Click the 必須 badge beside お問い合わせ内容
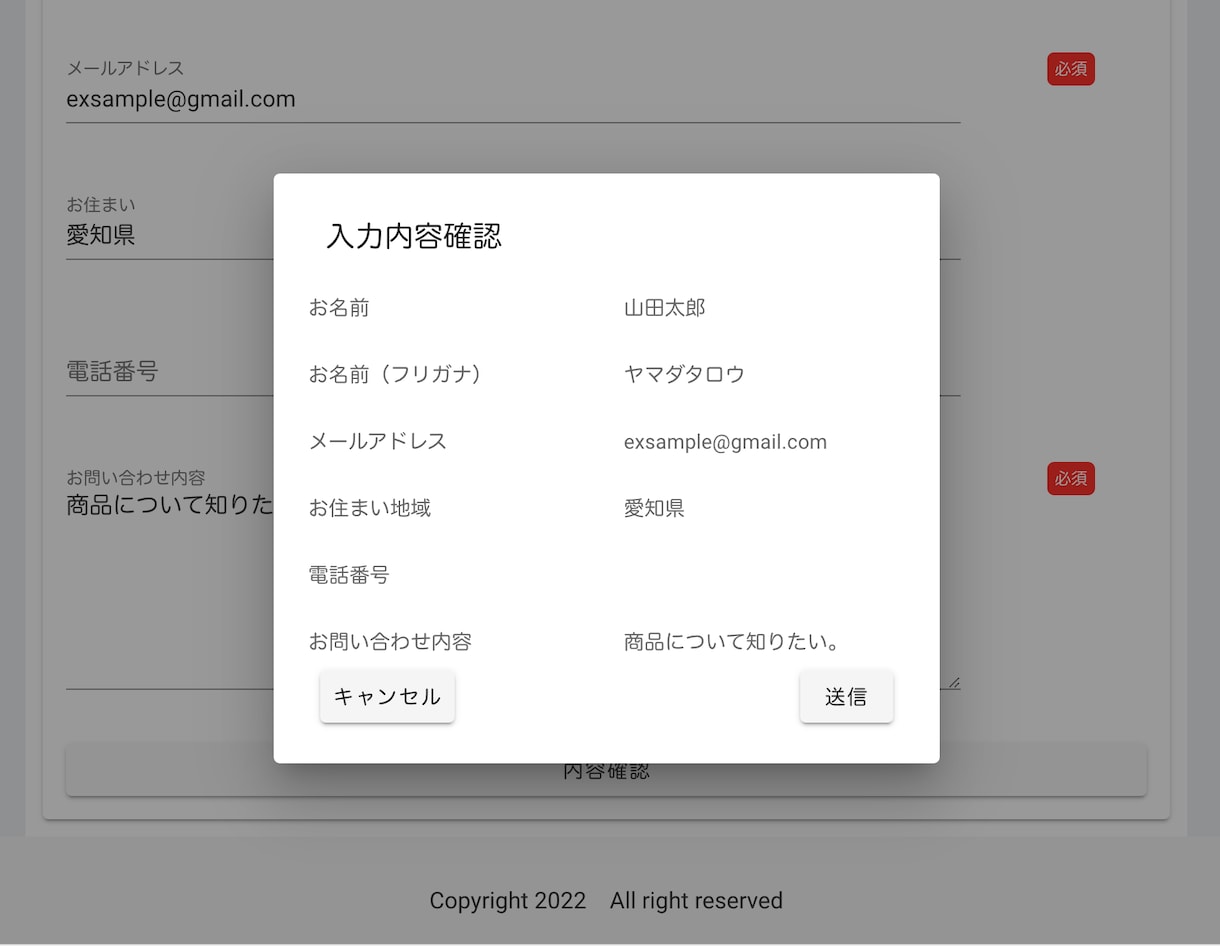The image size is (1220, 947). [x=1071, y=479]
